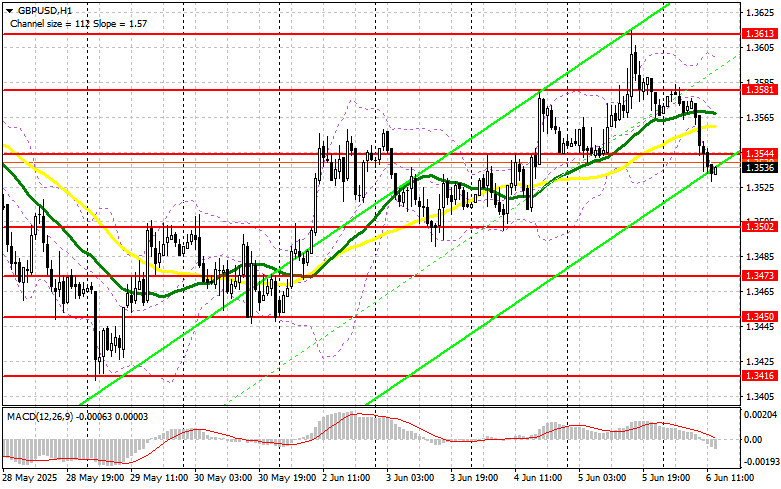Click the 0.00204 MACD scale value

(760, 414)
